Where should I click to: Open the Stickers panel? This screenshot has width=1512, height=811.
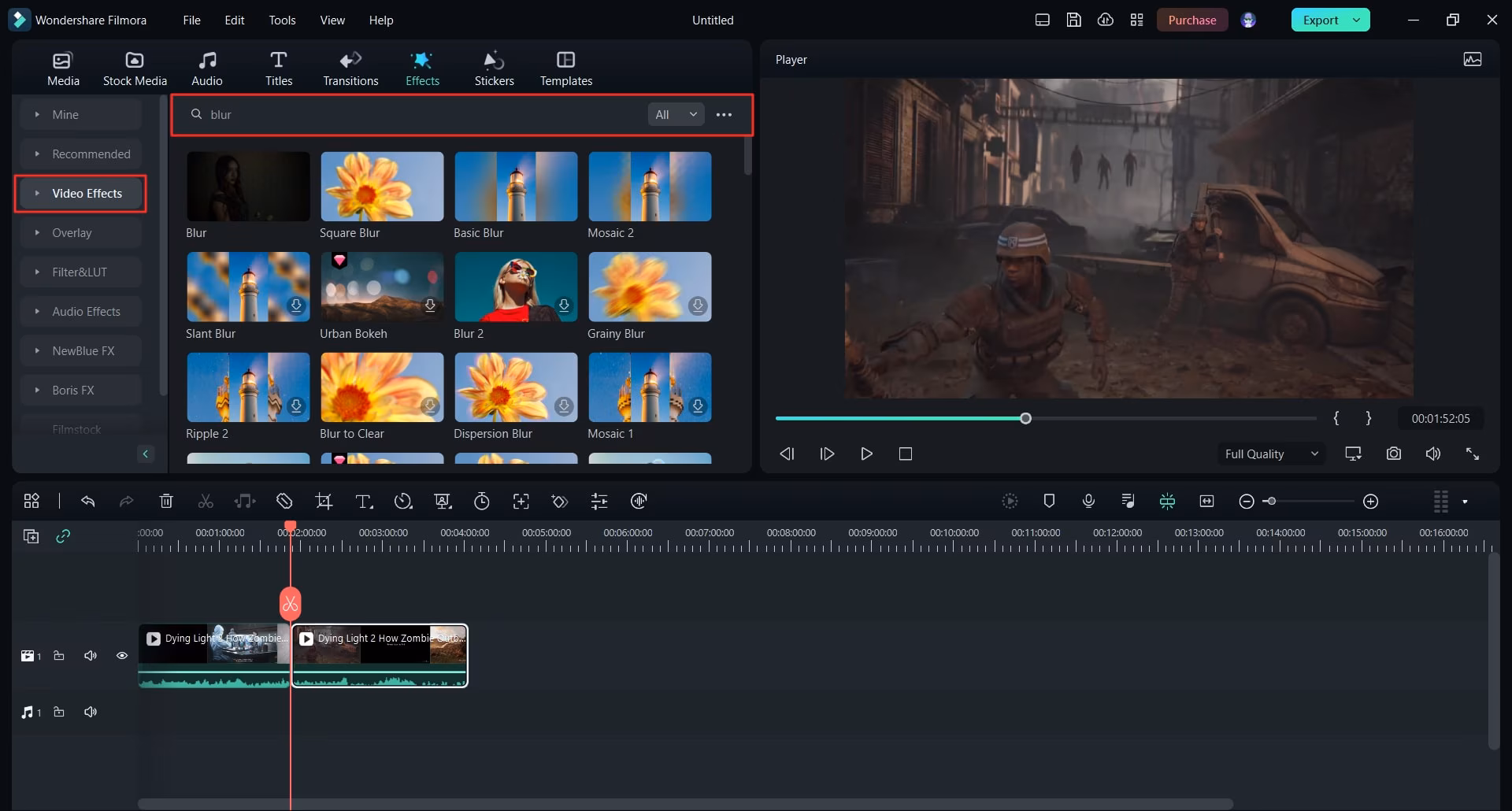[494, 69]
